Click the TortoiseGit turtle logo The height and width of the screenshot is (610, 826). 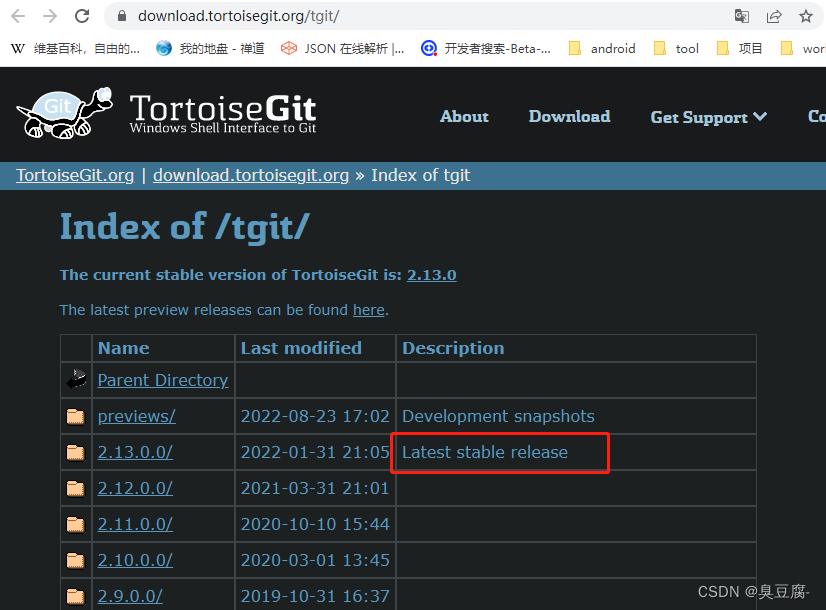click(64, 113)
